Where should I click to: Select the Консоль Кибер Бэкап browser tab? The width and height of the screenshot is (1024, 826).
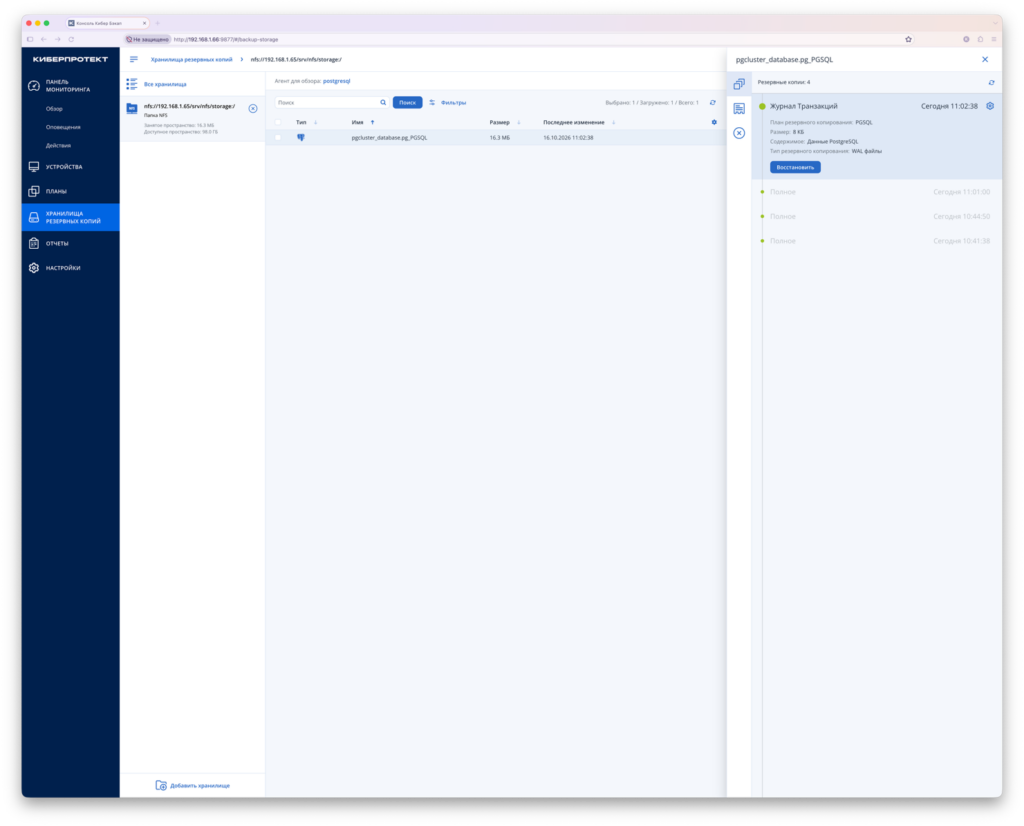coord(107,23)
